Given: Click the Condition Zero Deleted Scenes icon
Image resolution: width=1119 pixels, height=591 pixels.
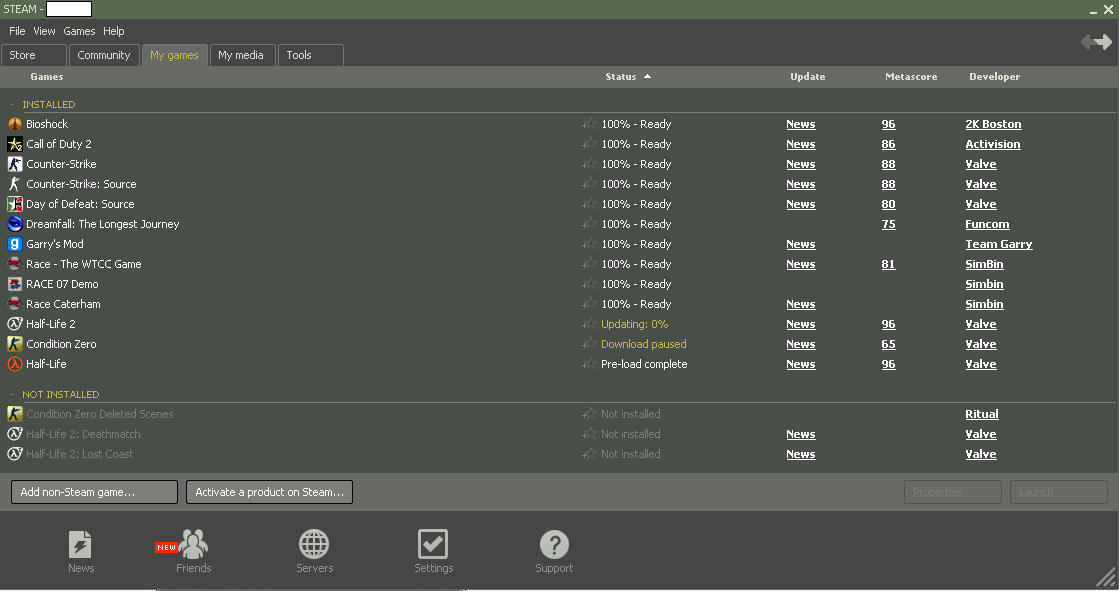Looking at the screenshot, I should 14,414.
